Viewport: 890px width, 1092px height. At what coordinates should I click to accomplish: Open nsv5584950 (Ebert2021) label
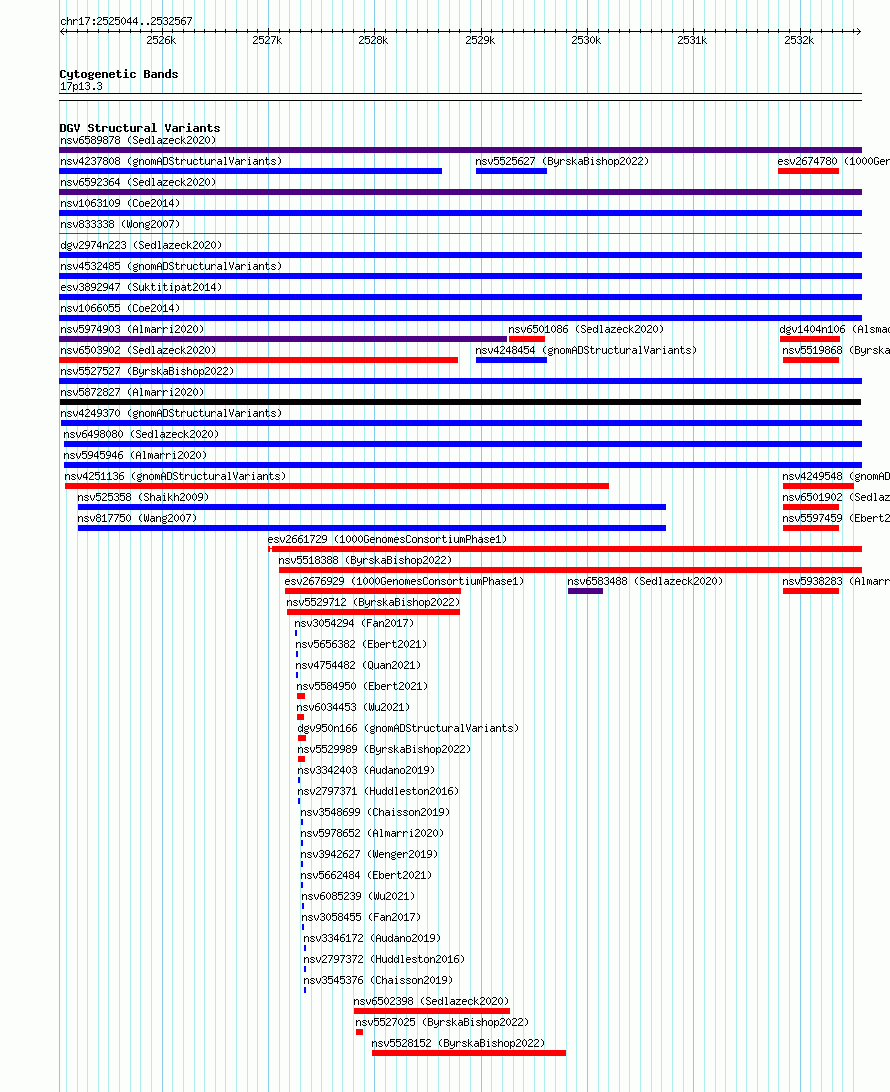(x=362, y=686)
